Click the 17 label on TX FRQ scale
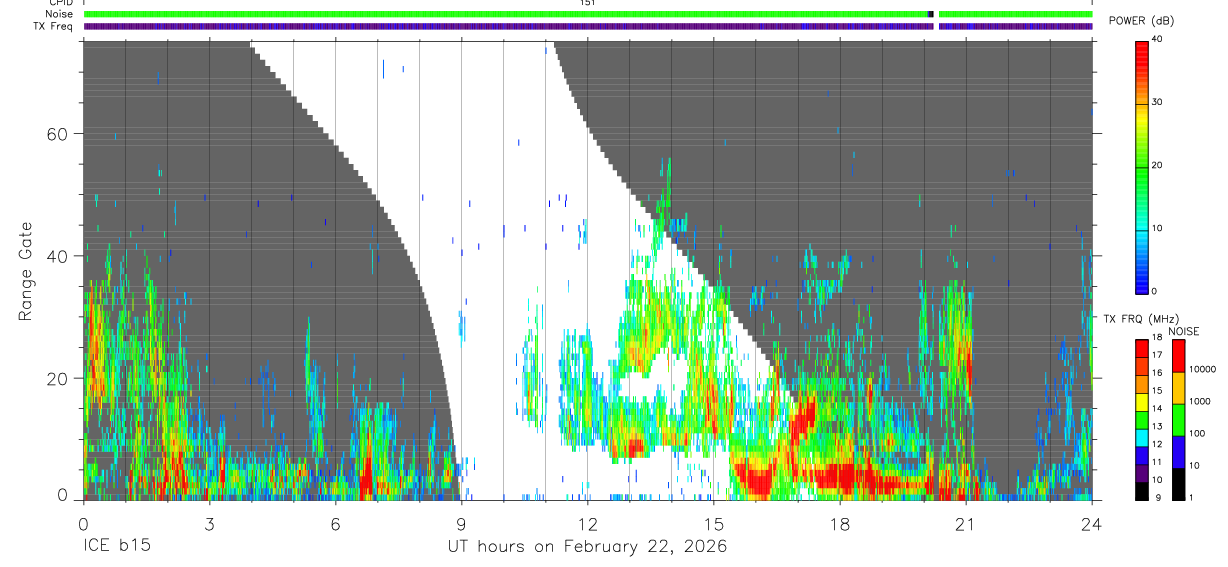1228x567 pixels. tap(1159, 355)
